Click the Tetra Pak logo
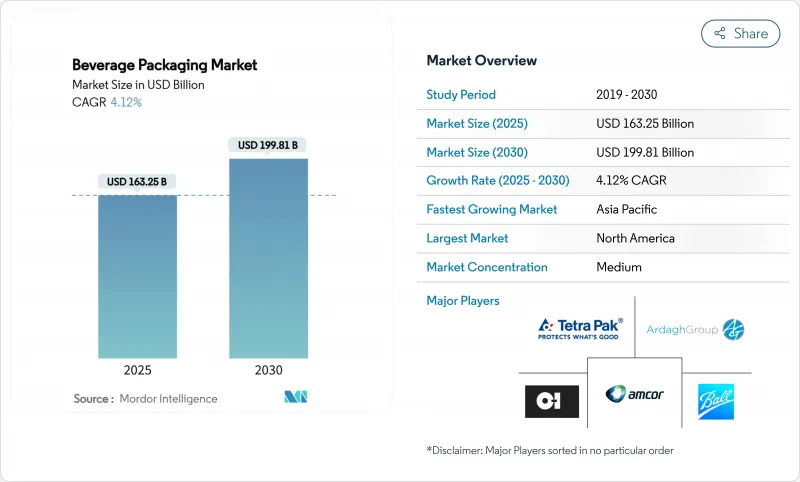Viewport: 800px width, 482px height. point(580,328)
